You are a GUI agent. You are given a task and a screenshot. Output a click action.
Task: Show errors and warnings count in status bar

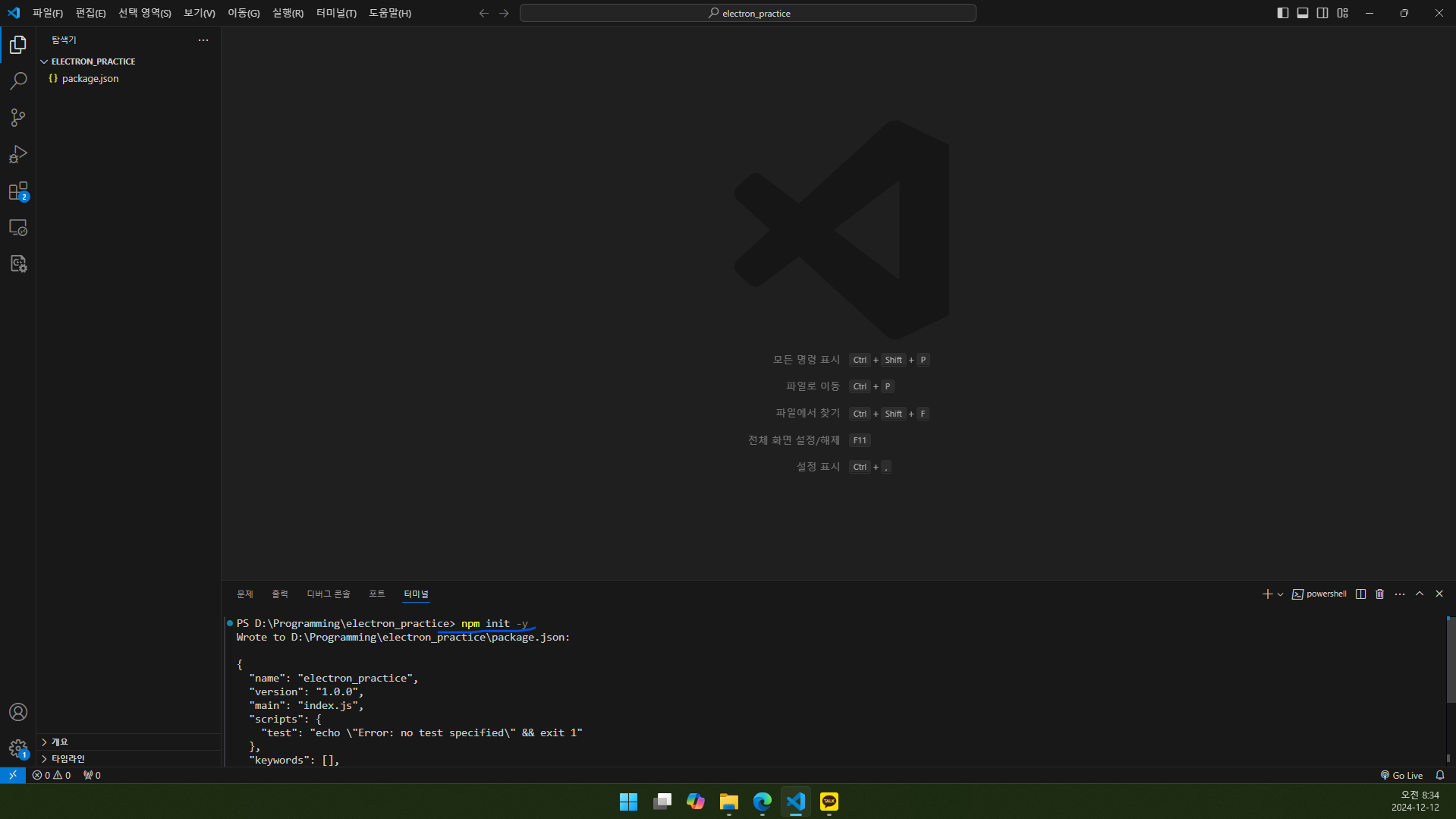(52, 775)
